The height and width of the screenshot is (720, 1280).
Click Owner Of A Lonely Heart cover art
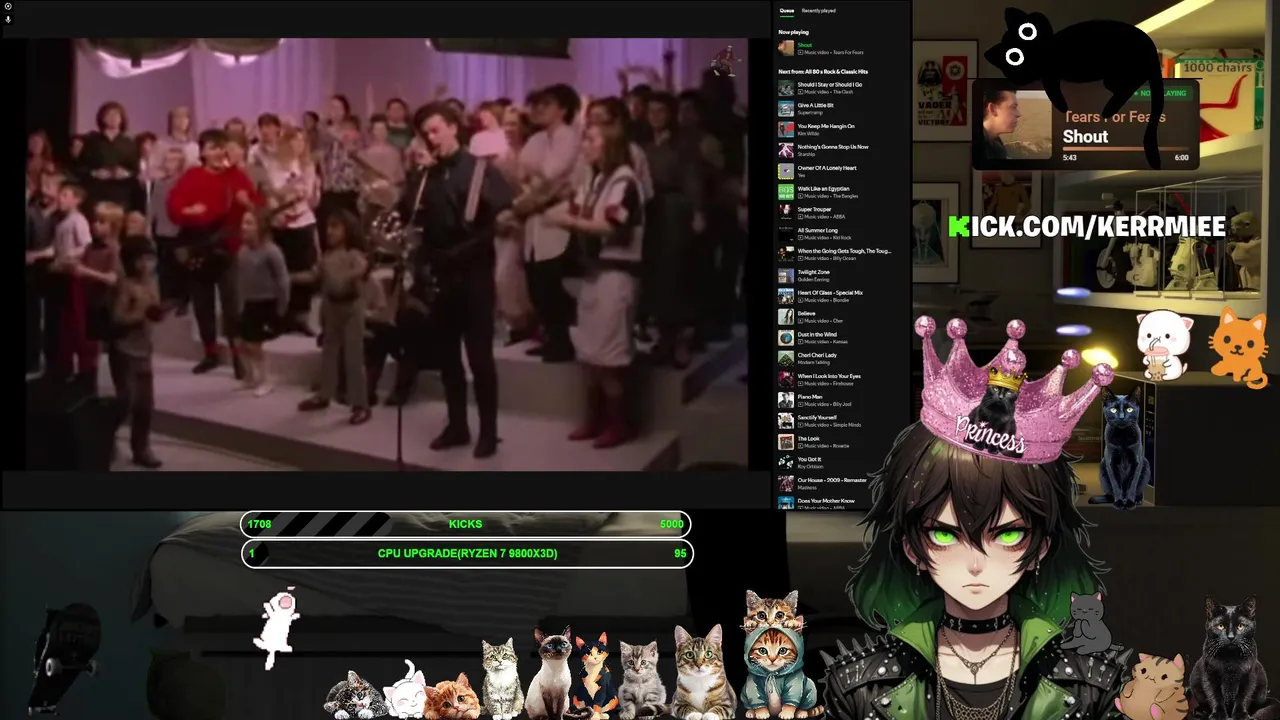click(x=786, y=171)
